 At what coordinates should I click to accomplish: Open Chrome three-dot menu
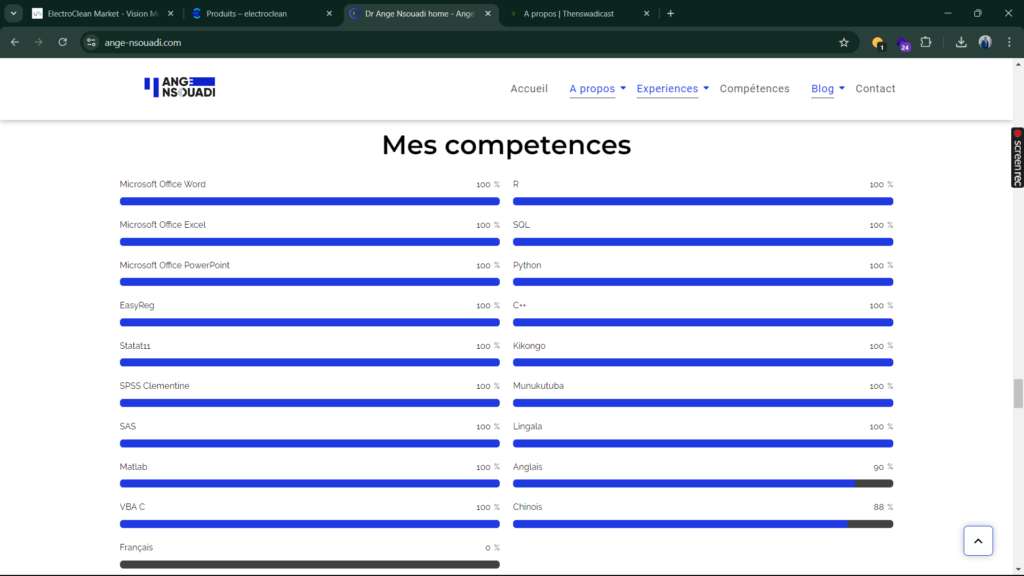pyautogui.click(x=1009, y=42)
